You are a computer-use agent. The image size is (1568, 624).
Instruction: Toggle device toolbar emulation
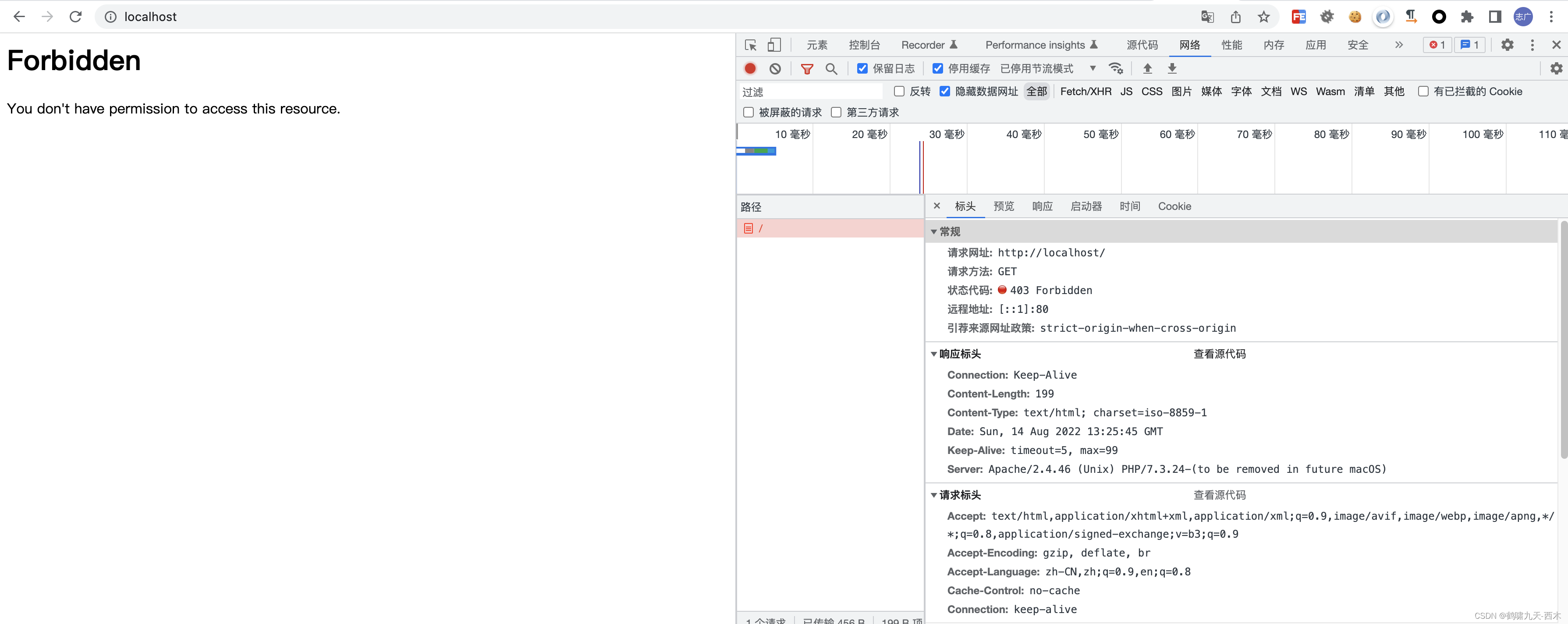point(773,45)
